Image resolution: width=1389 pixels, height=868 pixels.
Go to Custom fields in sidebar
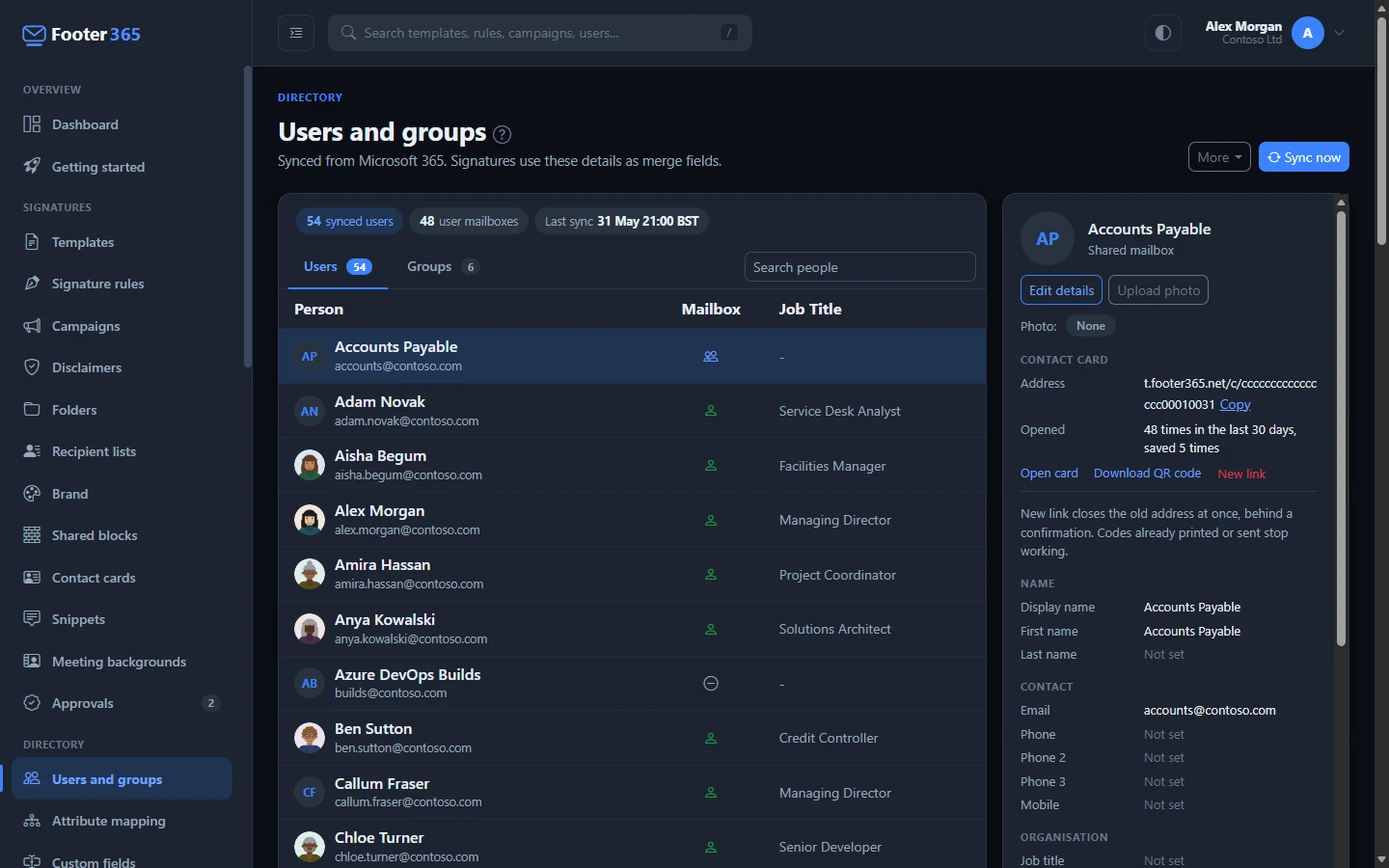[123, 861]
